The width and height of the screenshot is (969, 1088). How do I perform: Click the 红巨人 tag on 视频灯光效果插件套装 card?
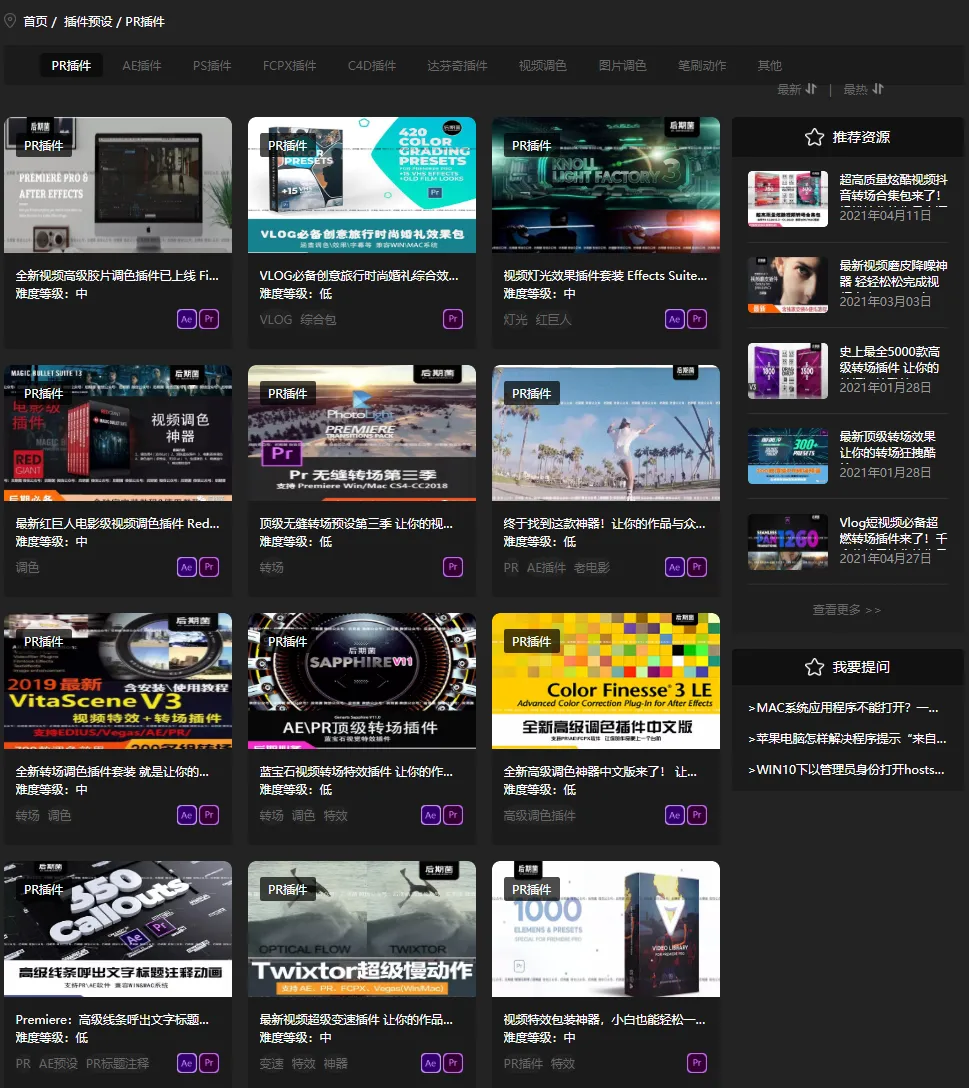pos(553,320)
